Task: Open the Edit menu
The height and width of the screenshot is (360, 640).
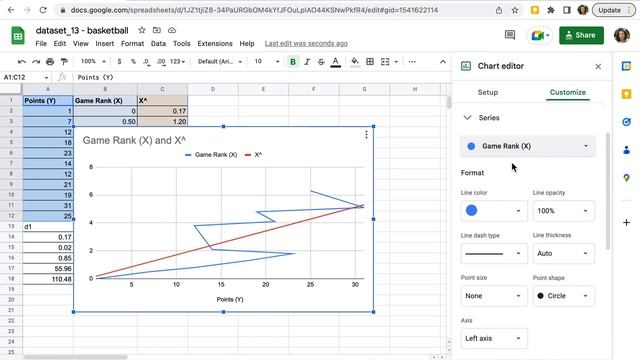Action: pyautogui.click(x=60, y=43)
